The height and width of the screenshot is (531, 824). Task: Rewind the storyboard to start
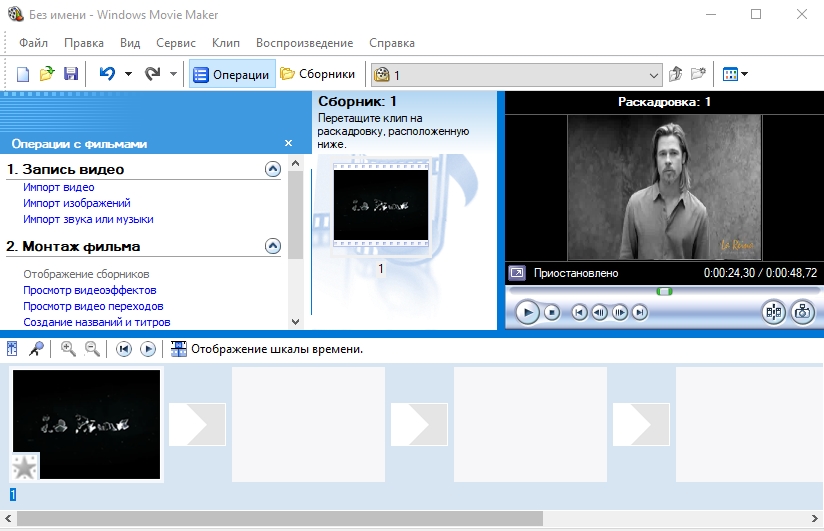click(x=123, y=349)
